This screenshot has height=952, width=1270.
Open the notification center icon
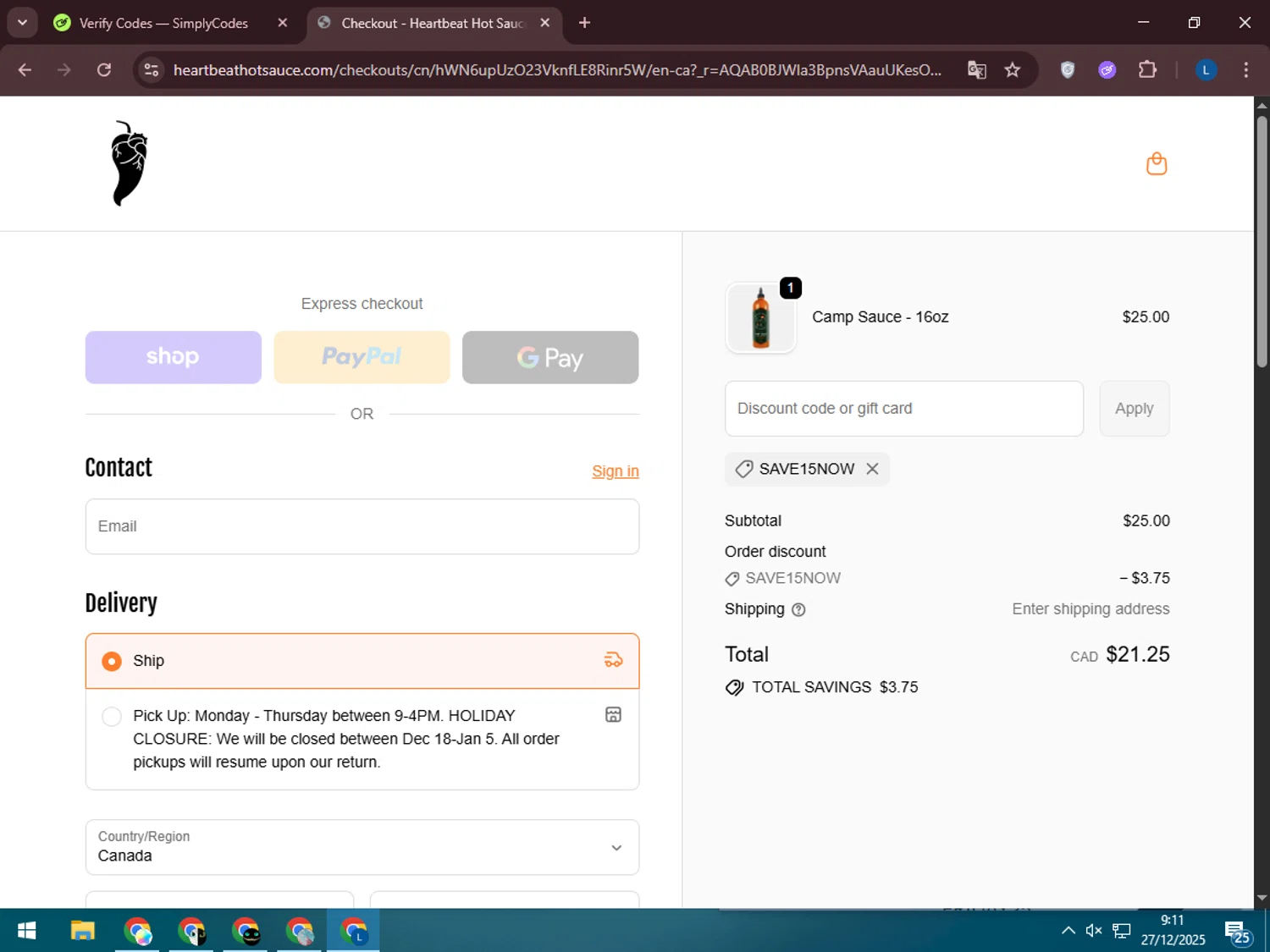[x=1238, y=933]
